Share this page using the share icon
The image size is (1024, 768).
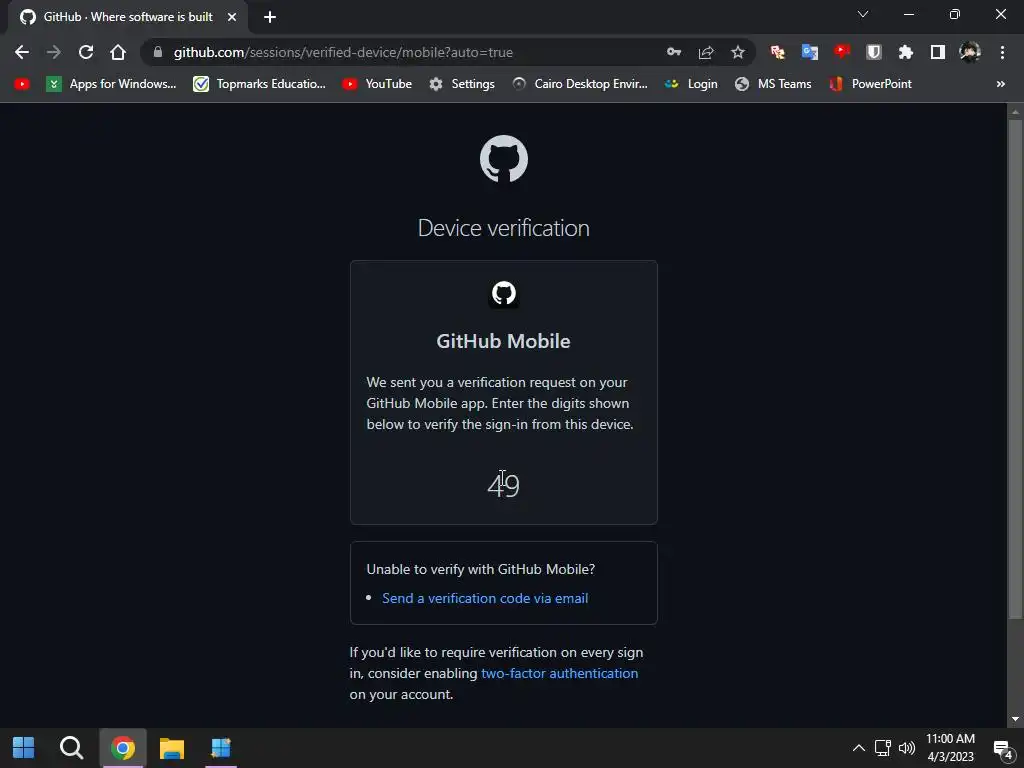pos(706,52)
